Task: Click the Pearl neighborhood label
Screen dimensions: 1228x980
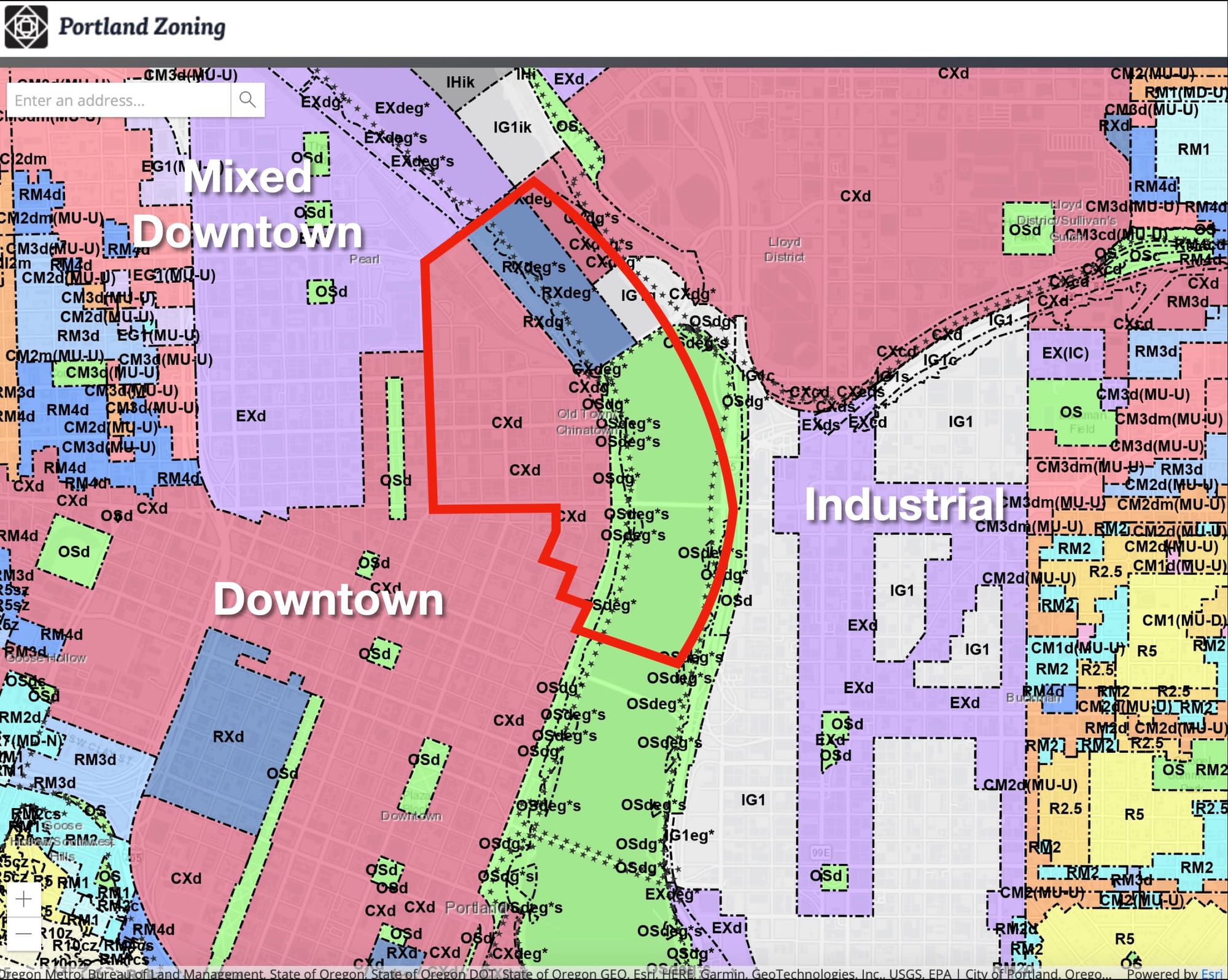Action: coord(364,259)
